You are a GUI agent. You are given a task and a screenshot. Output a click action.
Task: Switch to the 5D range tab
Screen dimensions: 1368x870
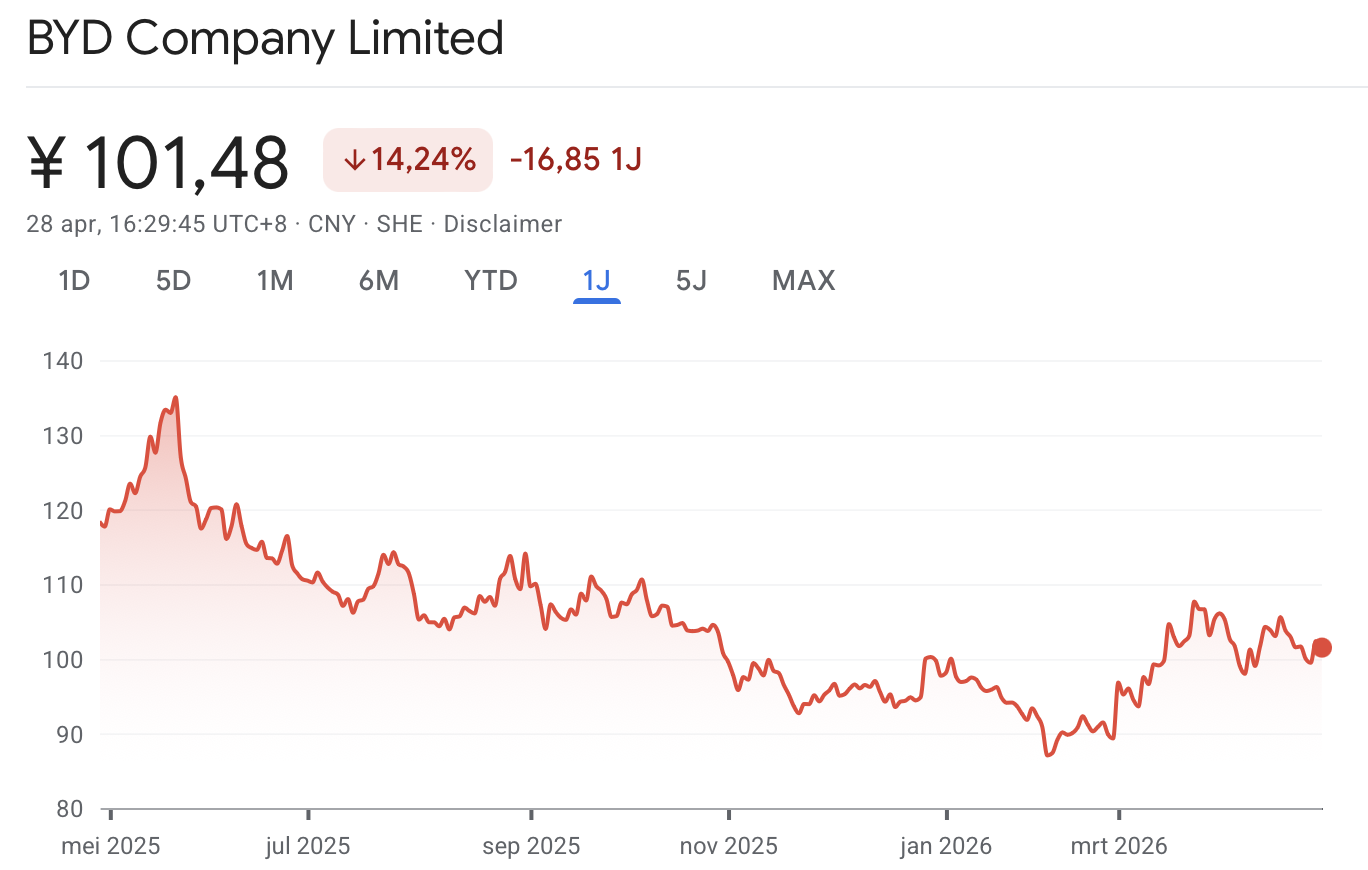pos(173,281)
